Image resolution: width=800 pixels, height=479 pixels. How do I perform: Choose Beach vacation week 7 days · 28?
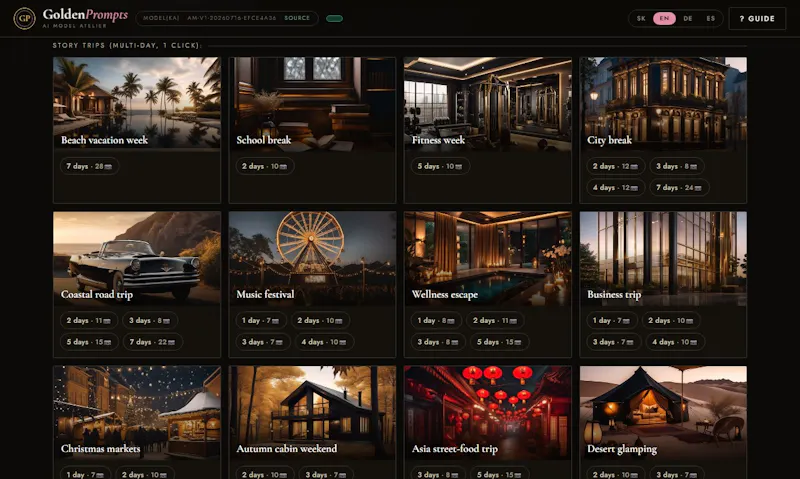coord(89,166)
